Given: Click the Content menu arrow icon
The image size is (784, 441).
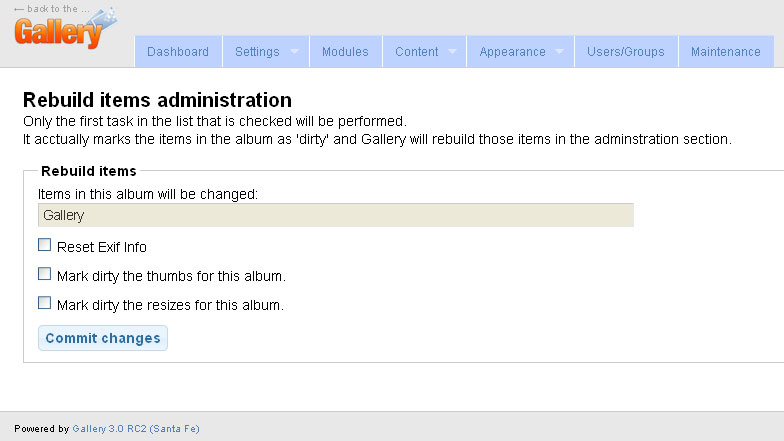Looking at the screenshot, I should [452, 52].
